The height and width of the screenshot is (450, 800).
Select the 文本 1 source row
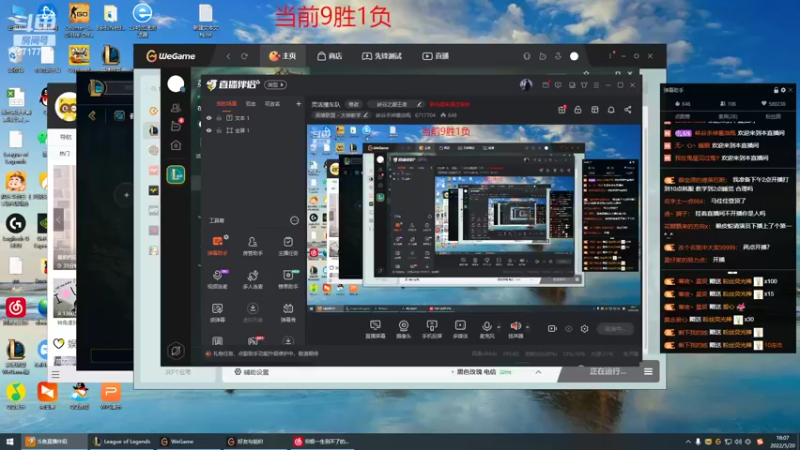pos(253,118)
